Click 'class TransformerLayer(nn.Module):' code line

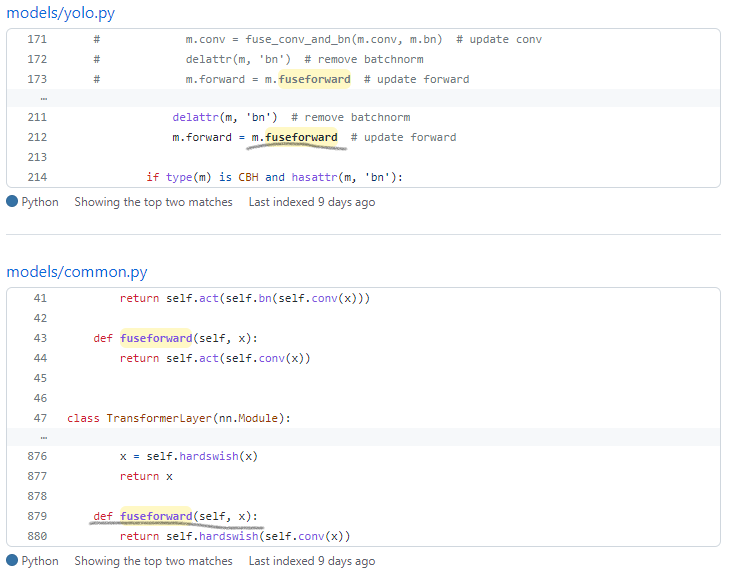pos(179,418)
